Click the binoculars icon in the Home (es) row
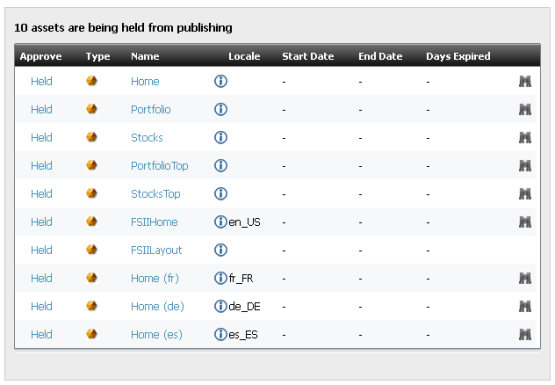The width and height of the screenshot is (555, 385). 525,334
